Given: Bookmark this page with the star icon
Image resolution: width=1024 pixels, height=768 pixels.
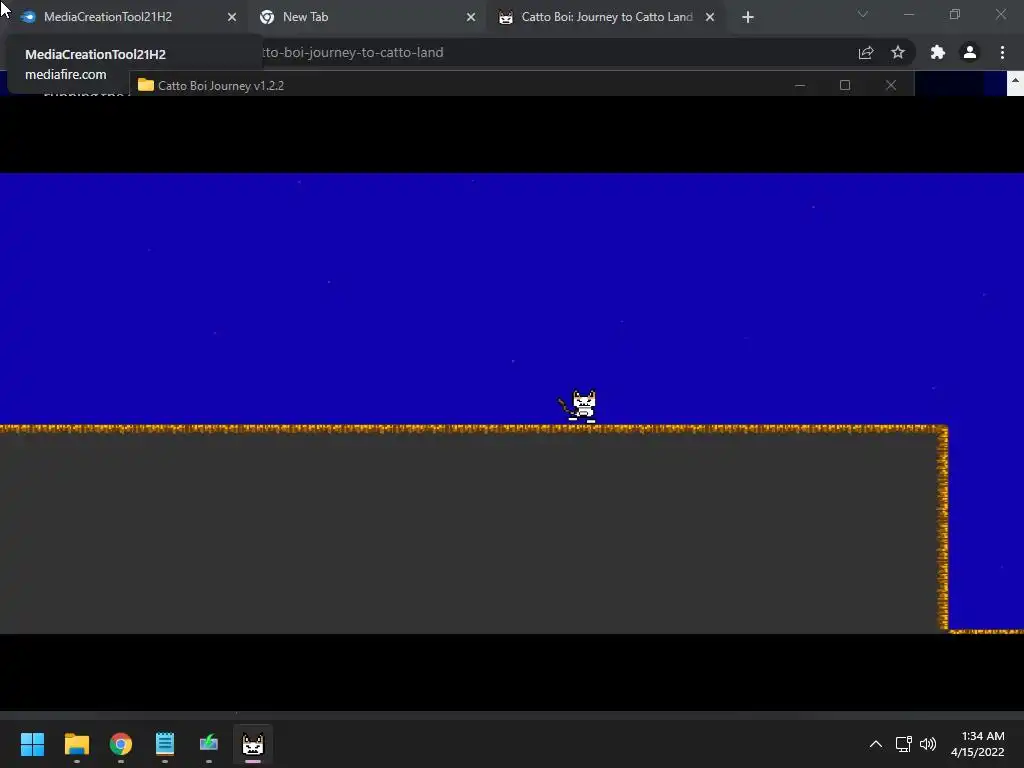Looking at the screenshot, I should click(x=898, y=52).
